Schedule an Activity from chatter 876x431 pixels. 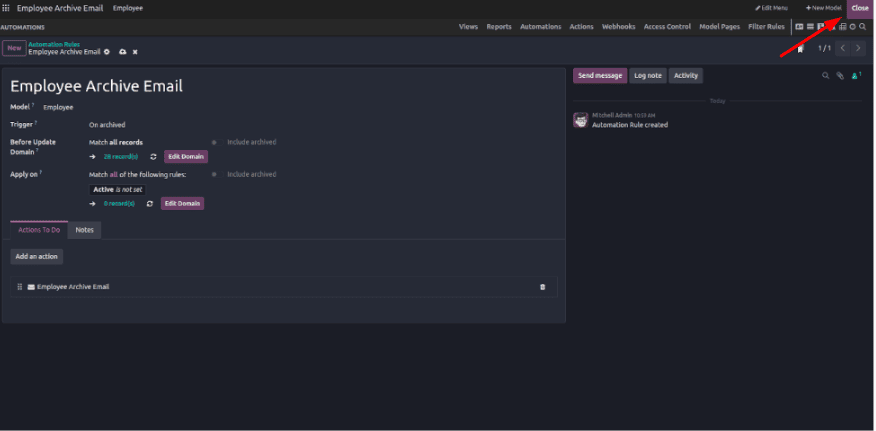point(685,76)
